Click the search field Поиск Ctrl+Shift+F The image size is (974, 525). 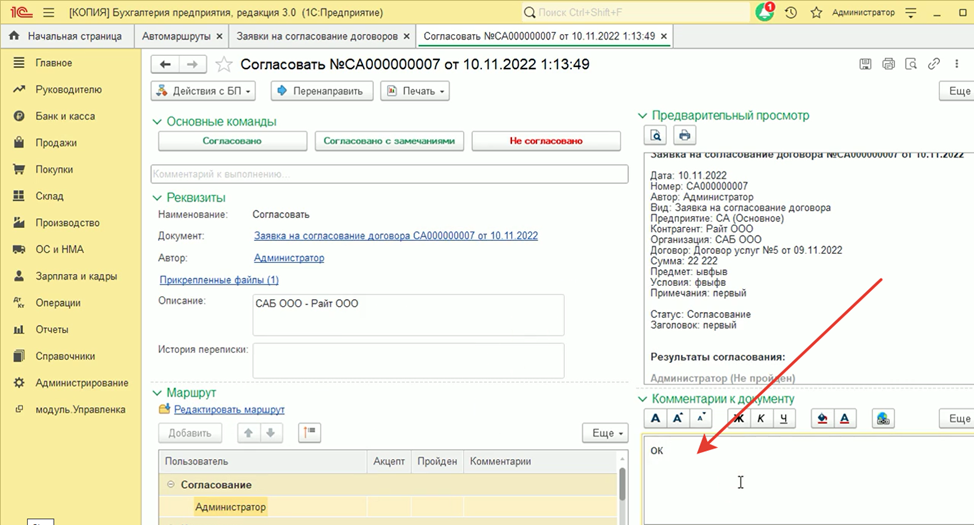[x=635, y=12]
